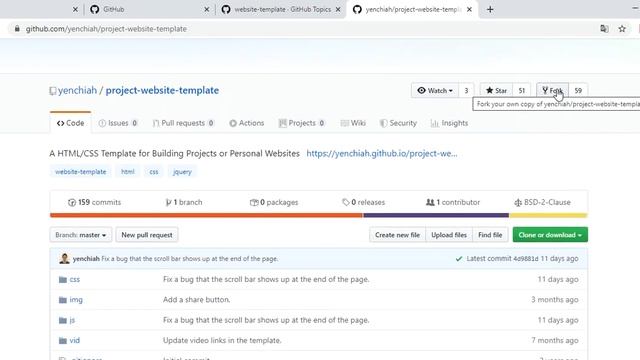Screen dimensions: 640x360
Task: View the 3 watchers count
Action: (x=466, y=91)
